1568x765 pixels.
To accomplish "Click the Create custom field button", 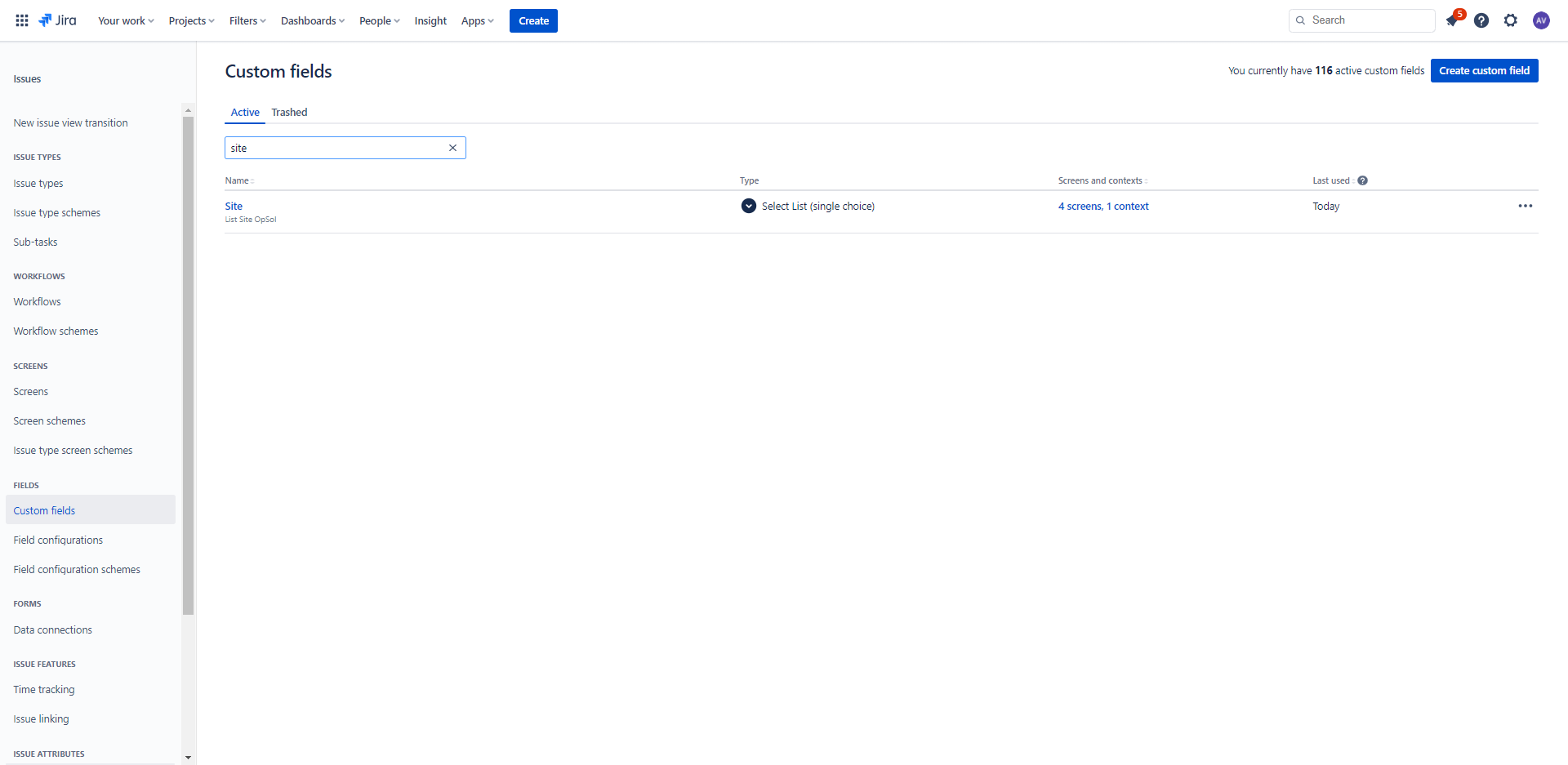I will point(1484,70).
